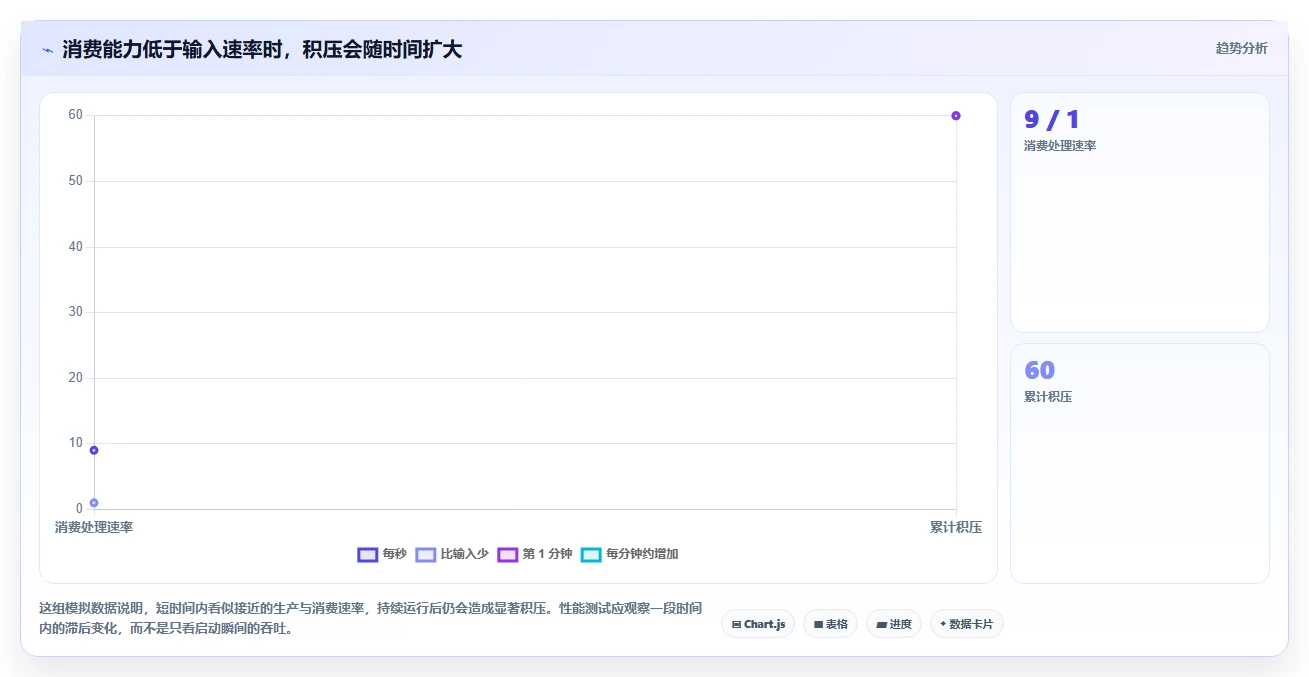Click the 数据卡片 tag
1309x677 pixels.
tap(967, 624)
